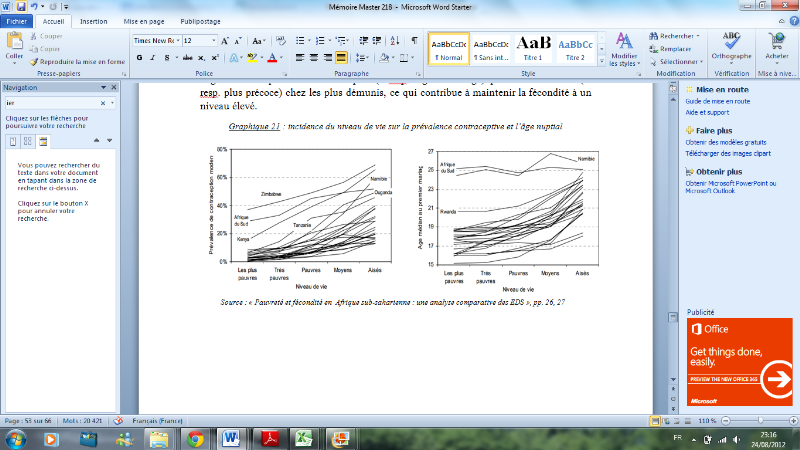Apply the Titre 2 style
The height and width of the screenshot is (450, 800).
tap(575, 49)
